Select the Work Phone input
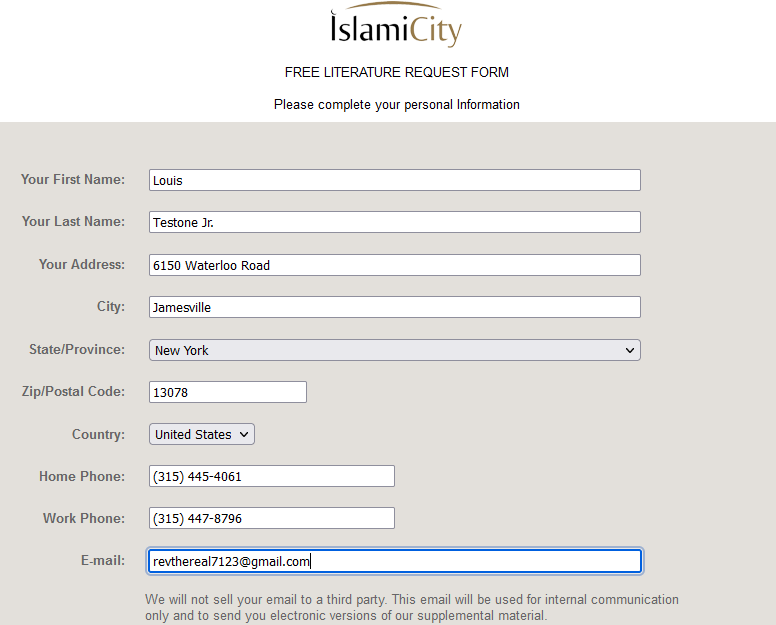 click(272, 518)
